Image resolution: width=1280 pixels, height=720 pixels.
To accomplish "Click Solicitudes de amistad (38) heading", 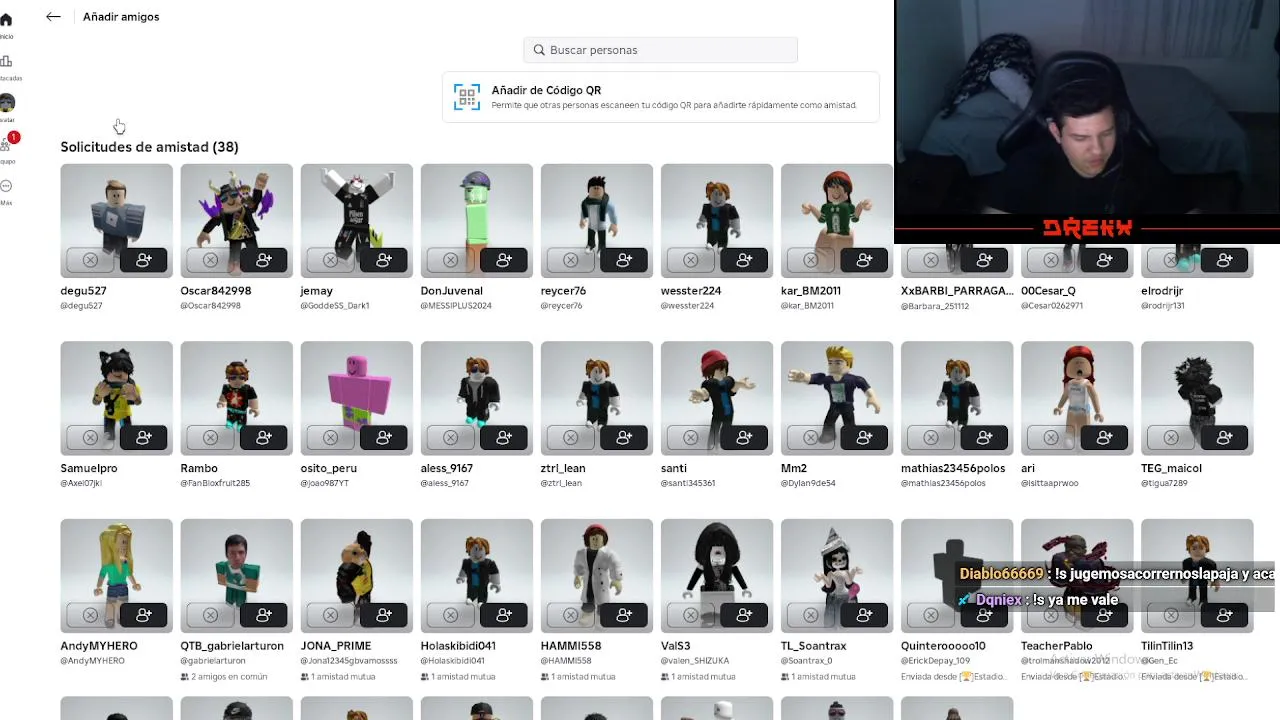I will click(149, 147).
